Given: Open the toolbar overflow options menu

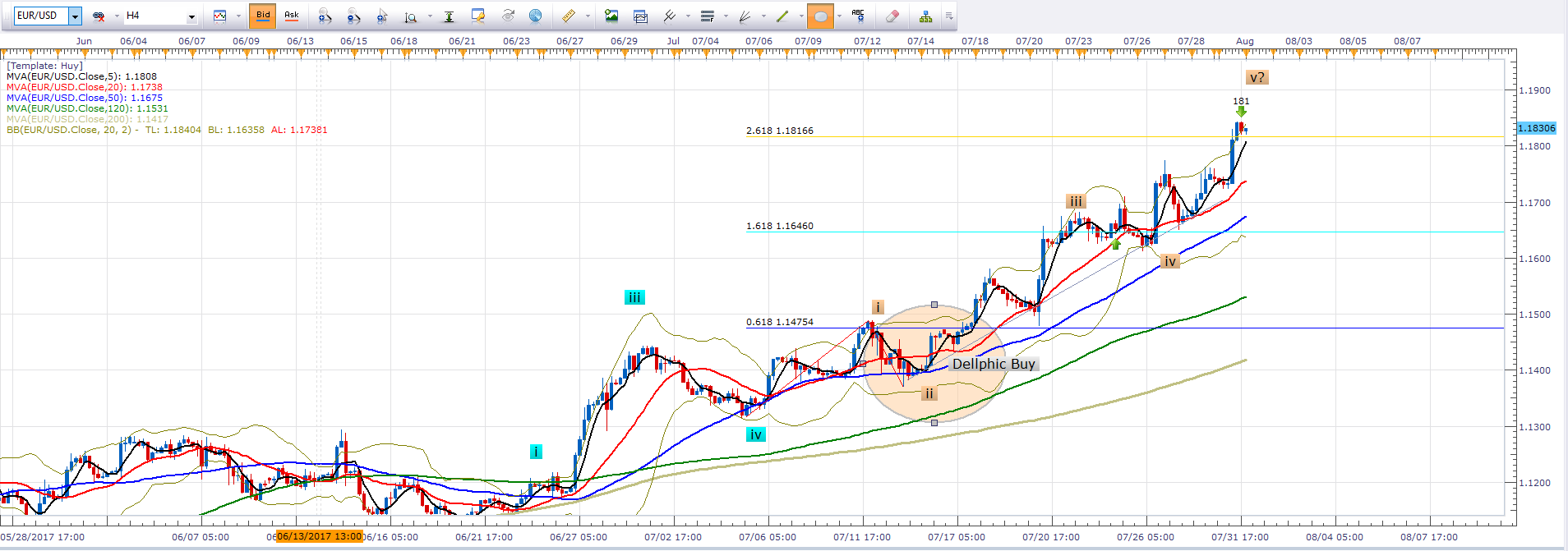Looking at the screenshot, I should 949,16.
